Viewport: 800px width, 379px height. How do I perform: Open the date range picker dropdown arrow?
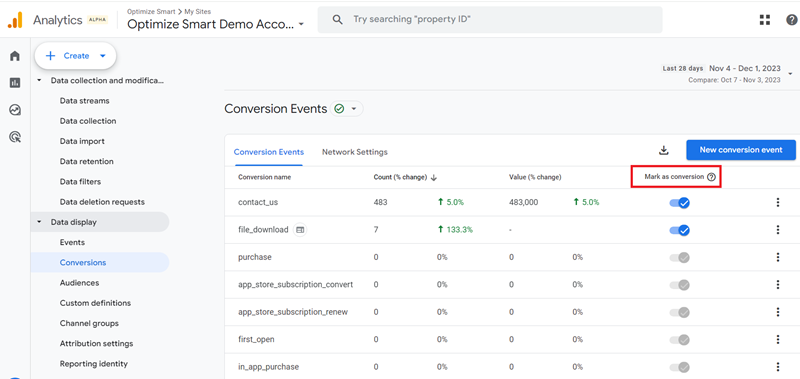(x=790, y=74)
